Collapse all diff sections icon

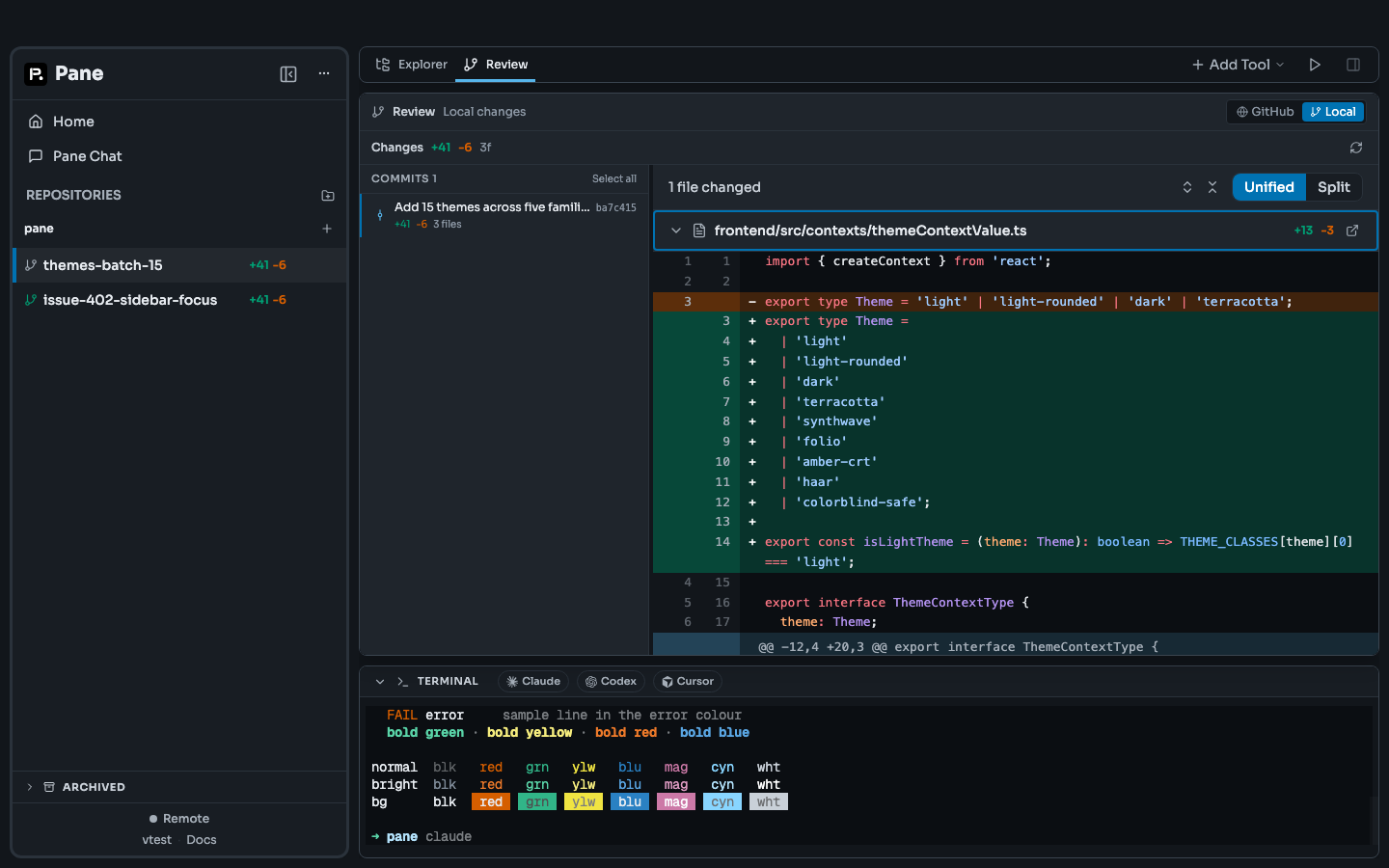tap(1212, 187)
